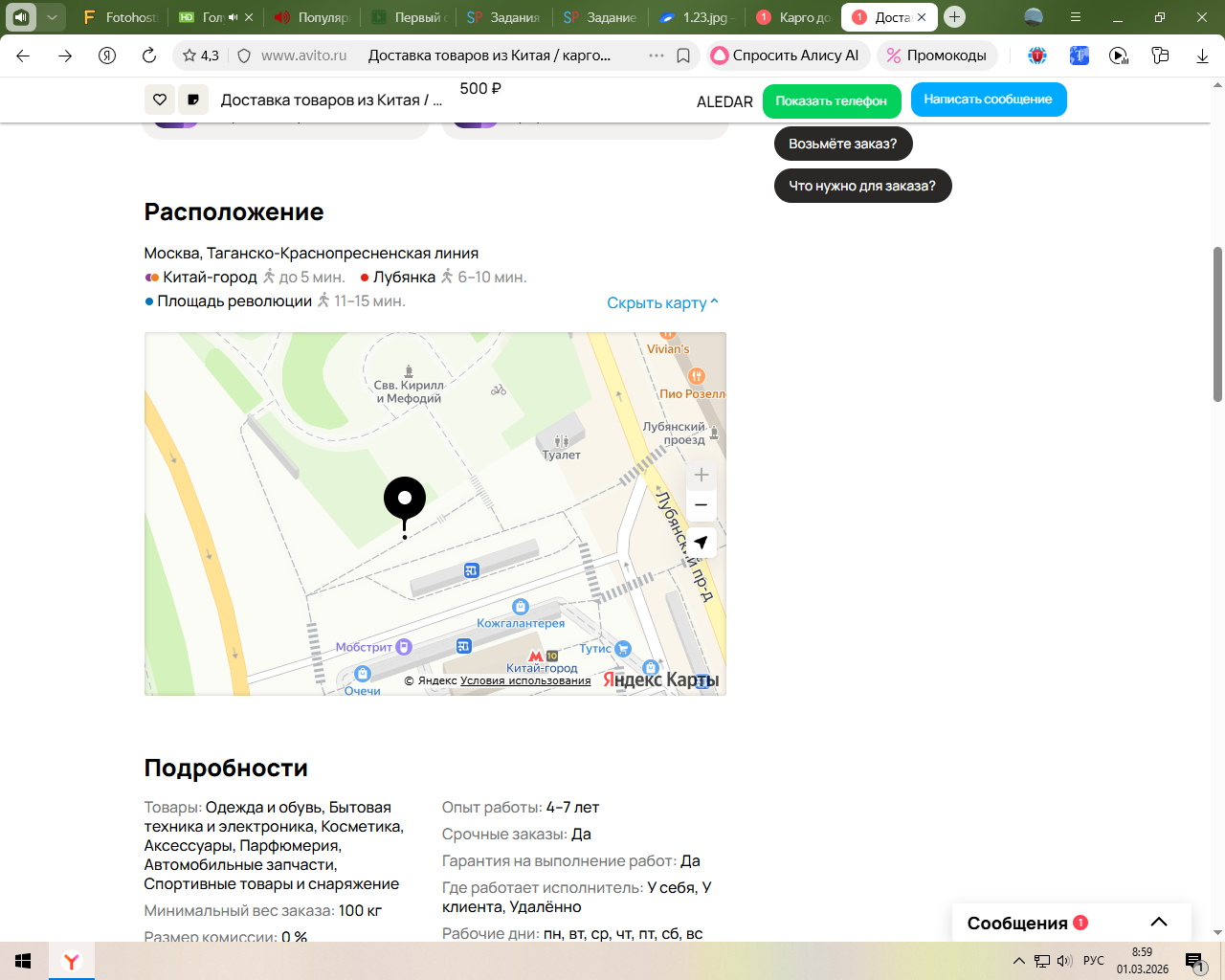Open the browser main menu
Screen dimensions: 1225x980
click(x=1076, y=17)
